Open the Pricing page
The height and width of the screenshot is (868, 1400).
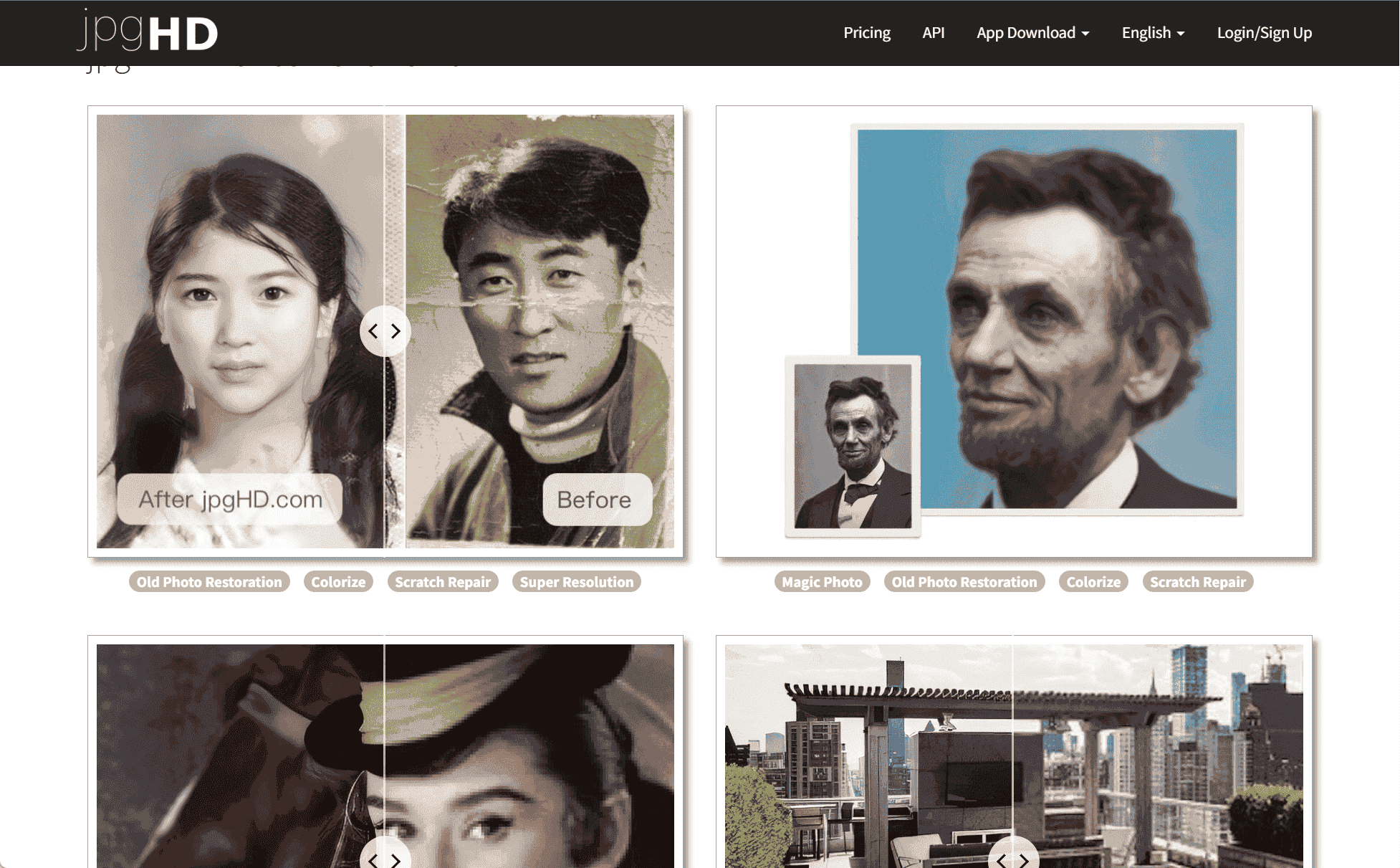click(866, 33)
